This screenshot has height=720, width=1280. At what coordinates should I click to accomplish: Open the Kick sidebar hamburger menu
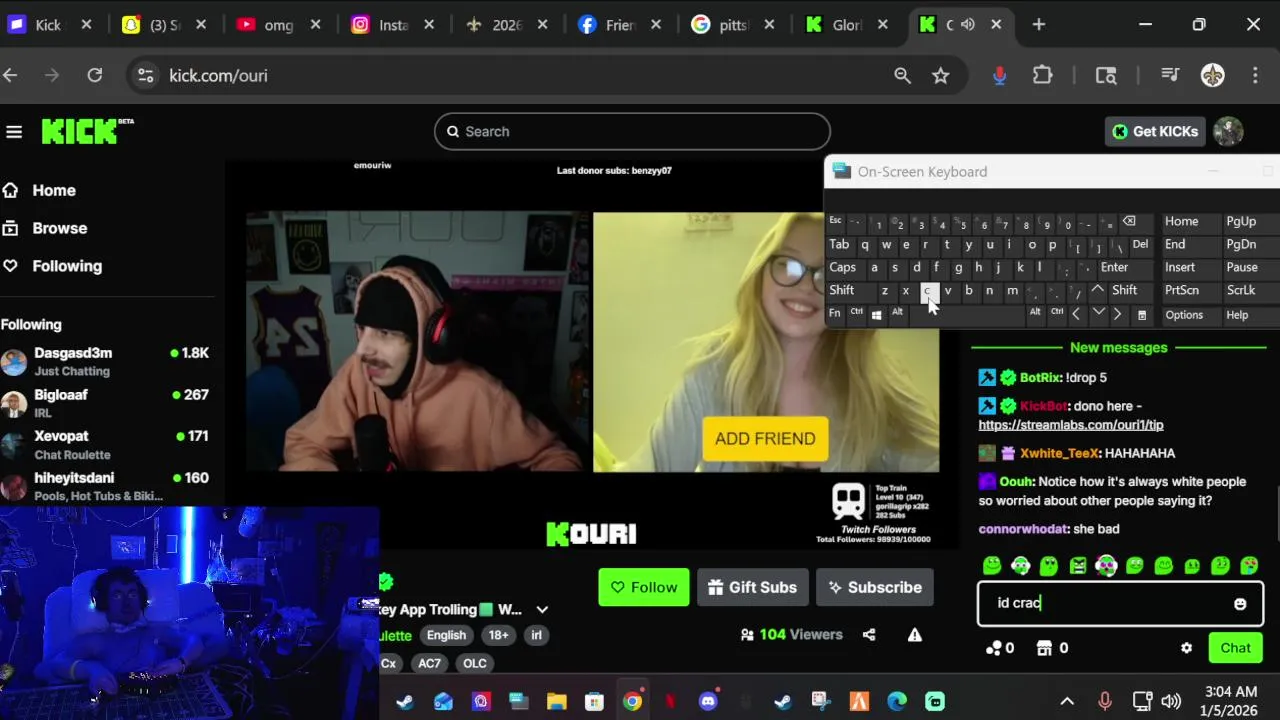point(14,131)
